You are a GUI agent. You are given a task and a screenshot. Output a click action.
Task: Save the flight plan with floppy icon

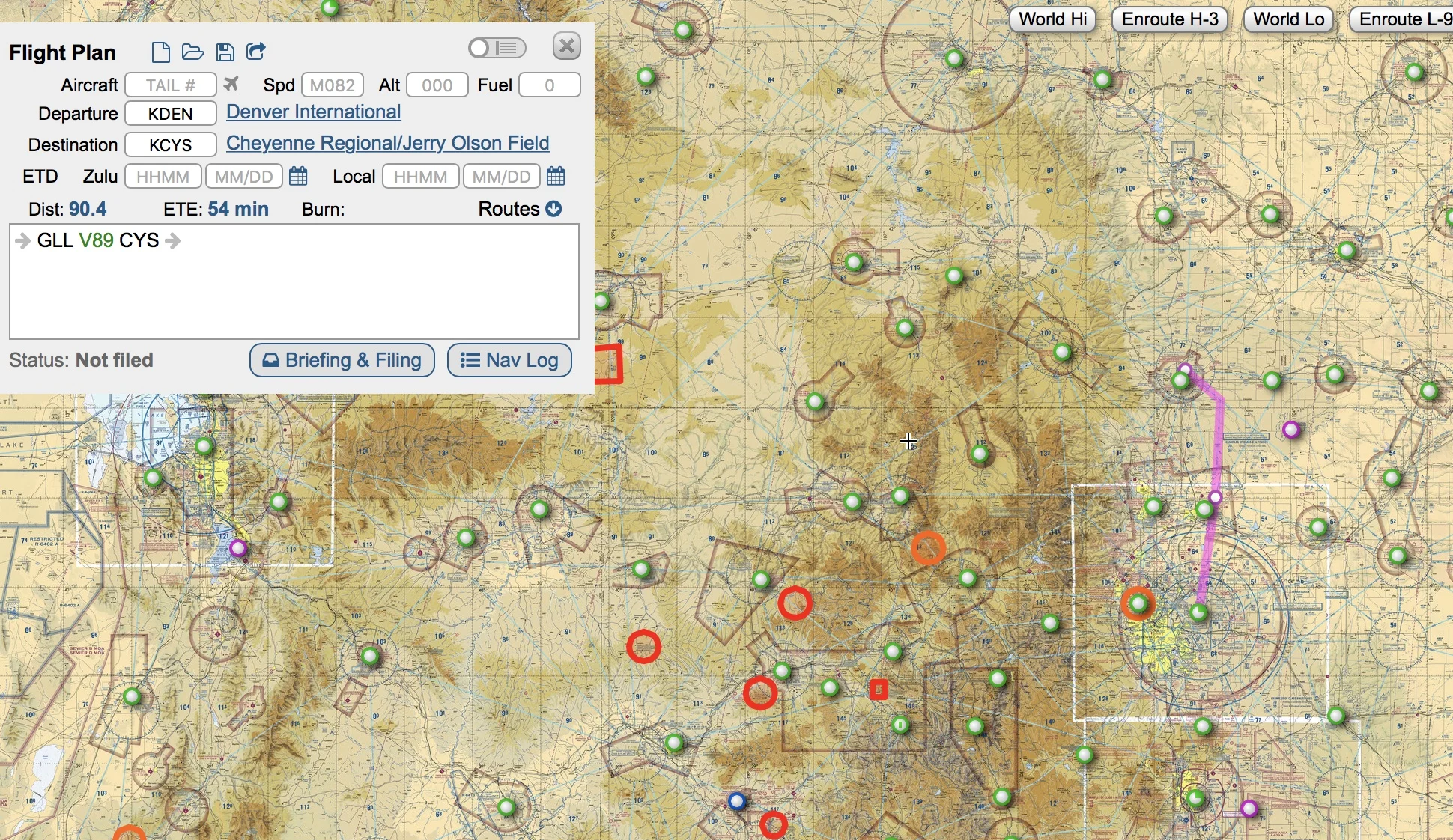pos(225,52)
